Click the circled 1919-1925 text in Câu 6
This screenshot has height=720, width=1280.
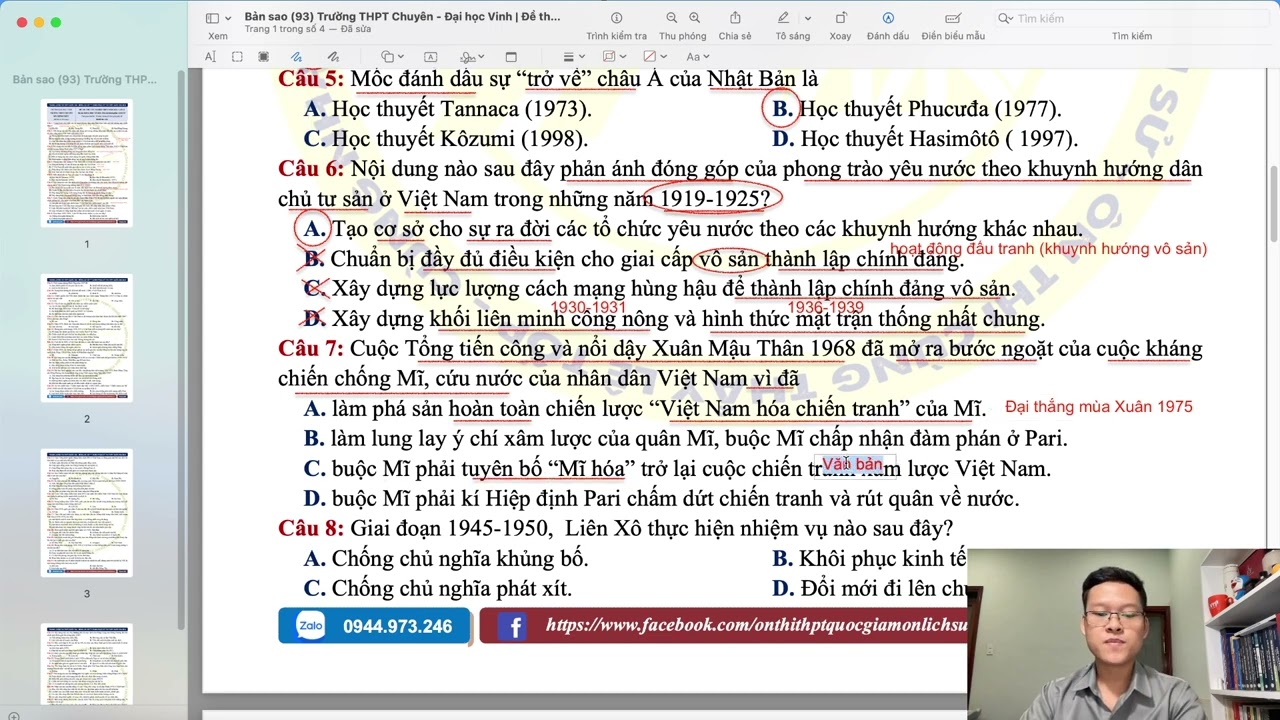[x=714, y=198]
